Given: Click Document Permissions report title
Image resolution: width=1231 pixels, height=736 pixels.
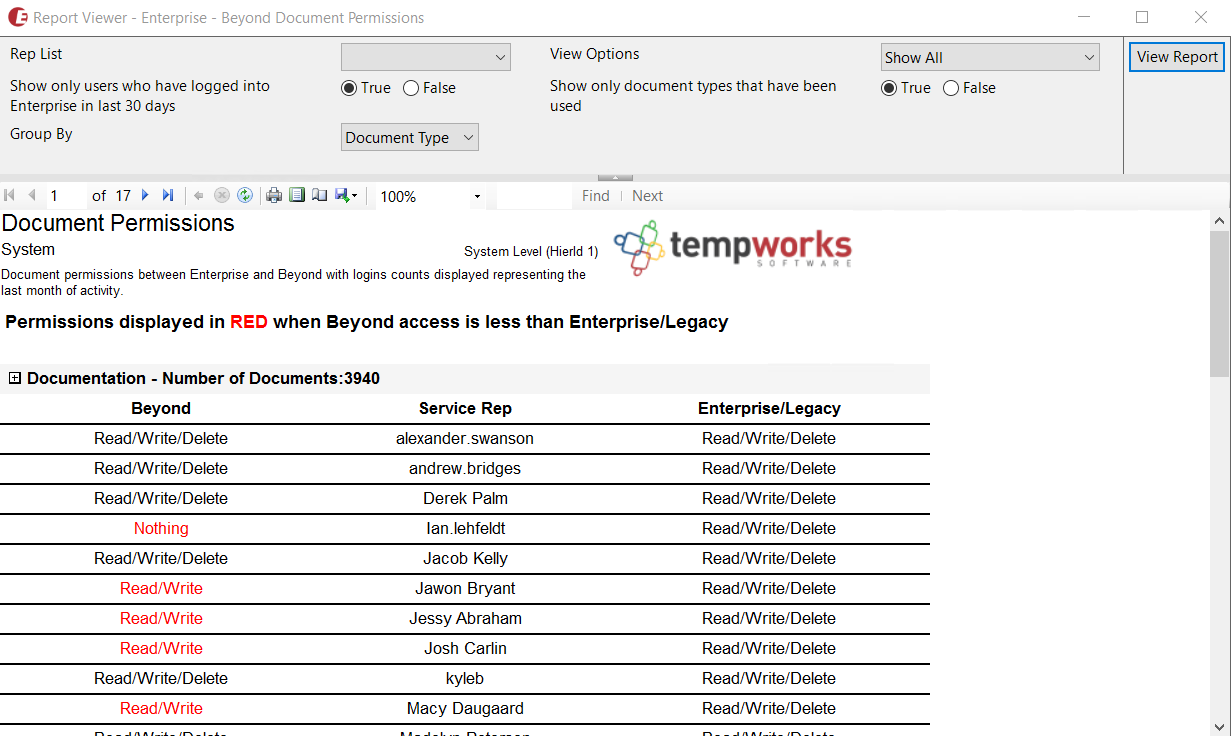Looking at the screenshot, I should point(118,223).
